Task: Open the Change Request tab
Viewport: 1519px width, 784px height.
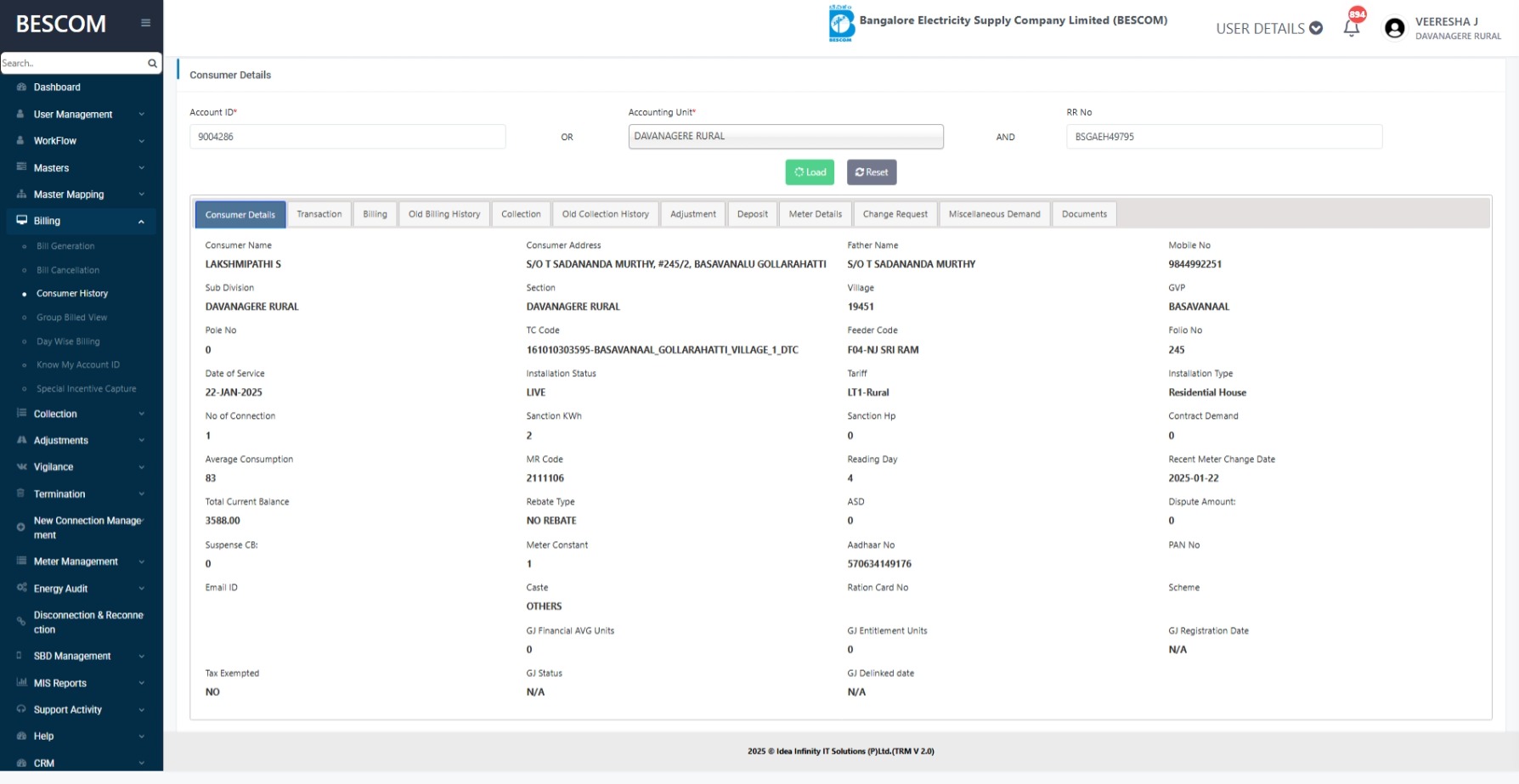Action: [895, 214]
